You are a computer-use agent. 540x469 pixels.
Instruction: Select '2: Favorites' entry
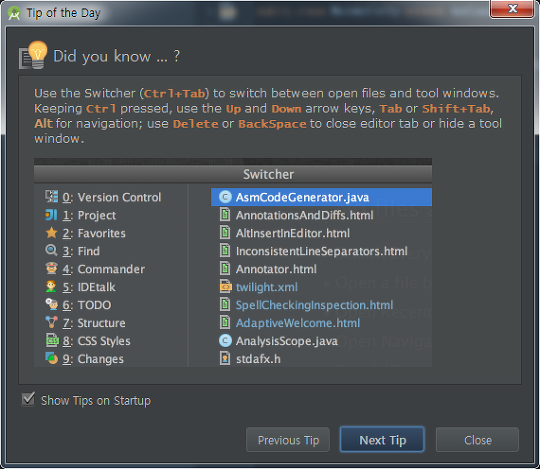[94, 233]
